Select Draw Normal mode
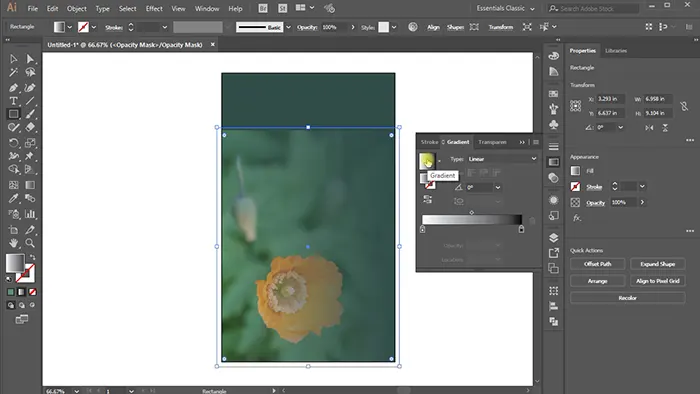 pos(11,305)
